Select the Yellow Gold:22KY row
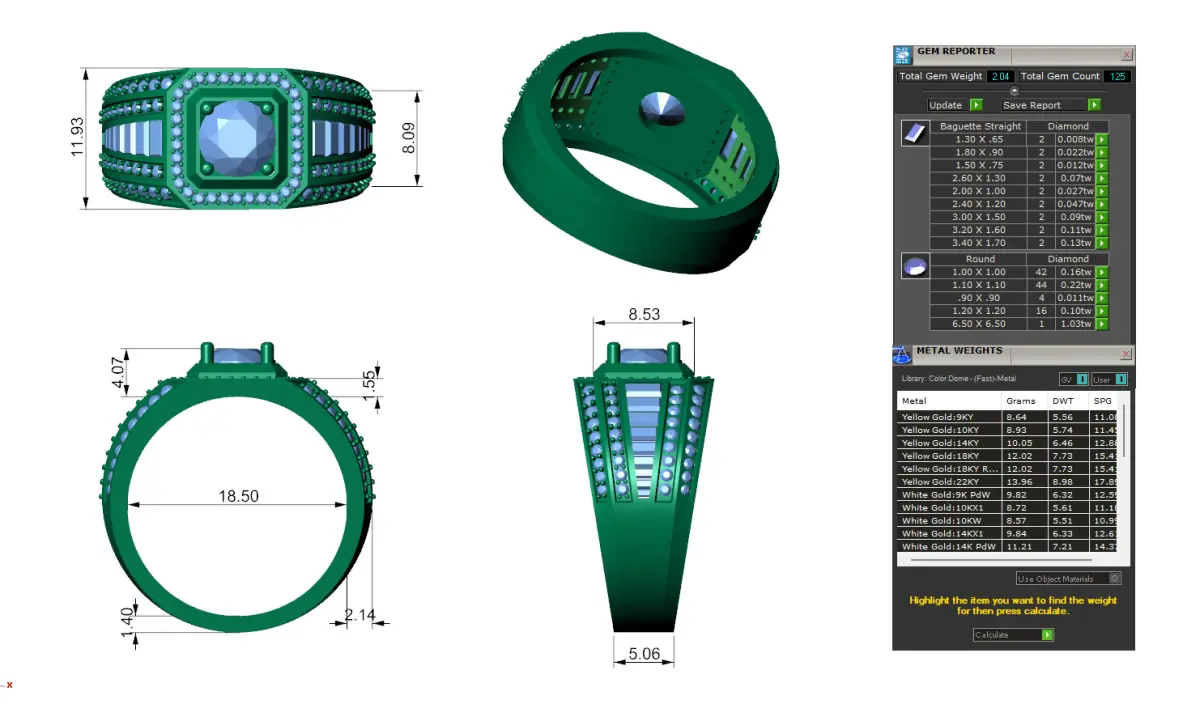The height and width of the screenshot is (704, 1200). click(x=1008, y=482)
